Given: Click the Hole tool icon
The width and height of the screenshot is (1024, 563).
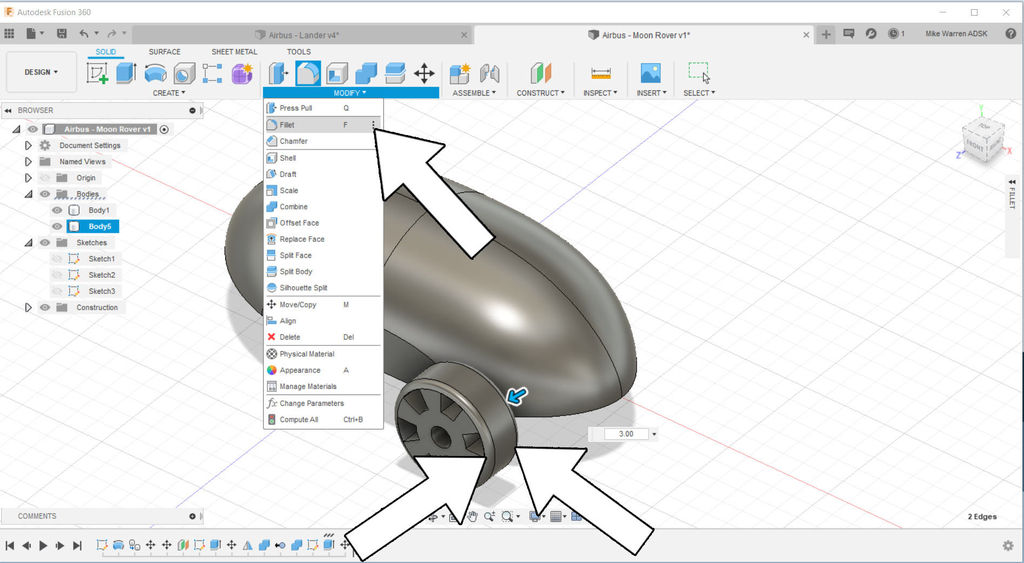Looking at the screenshot, I should pos(184,73).
